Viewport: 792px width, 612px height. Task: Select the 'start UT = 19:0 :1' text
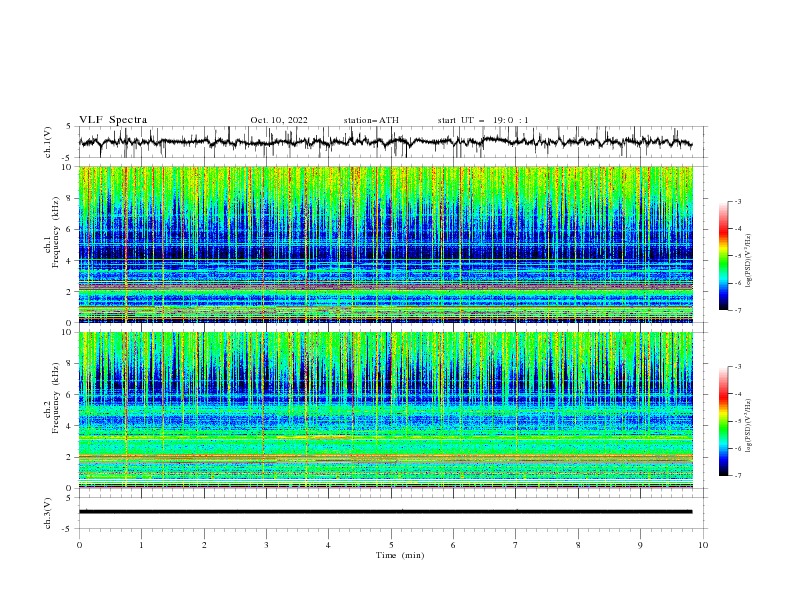[483, 120]
